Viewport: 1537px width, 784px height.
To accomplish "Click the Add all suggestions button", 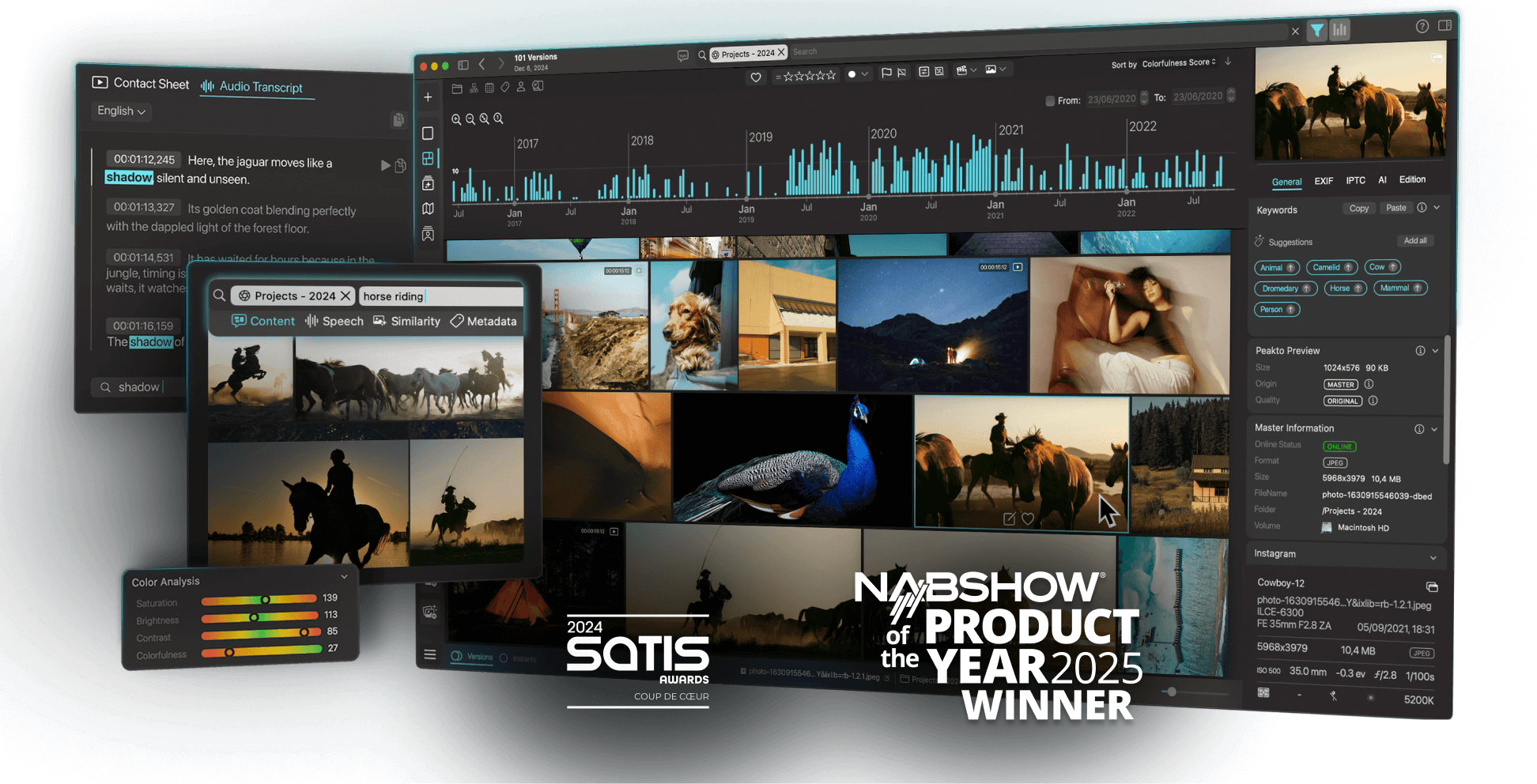I will [x=1414, y=241].
